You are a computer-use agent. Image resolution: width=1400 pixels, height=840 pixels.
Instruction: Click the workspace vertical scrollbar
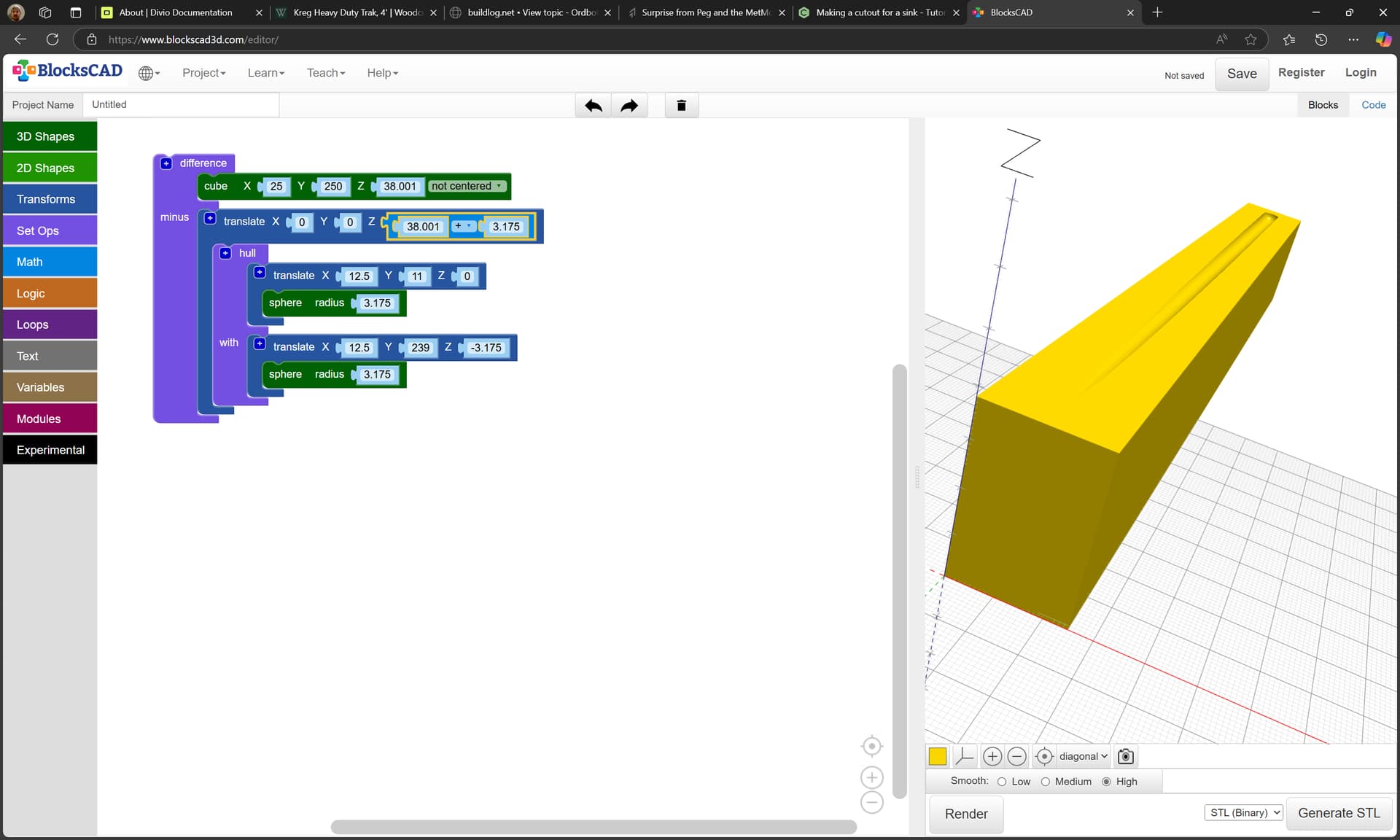click(900, 581)
